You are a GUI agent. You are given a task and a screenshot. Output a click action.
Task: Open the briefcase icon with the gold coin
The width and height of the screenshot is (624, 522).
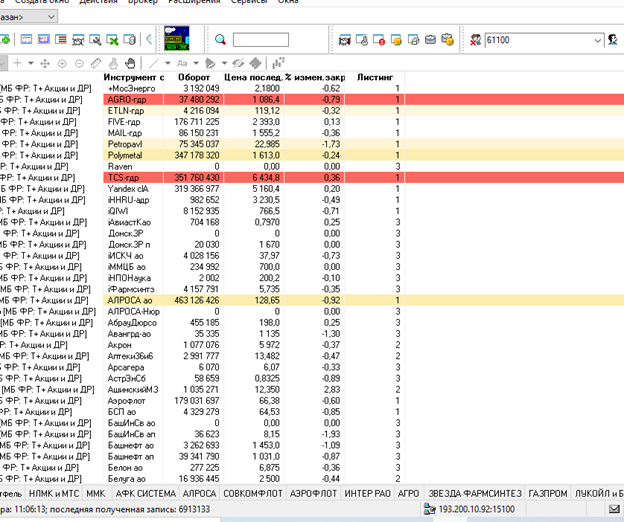(448, 39)
